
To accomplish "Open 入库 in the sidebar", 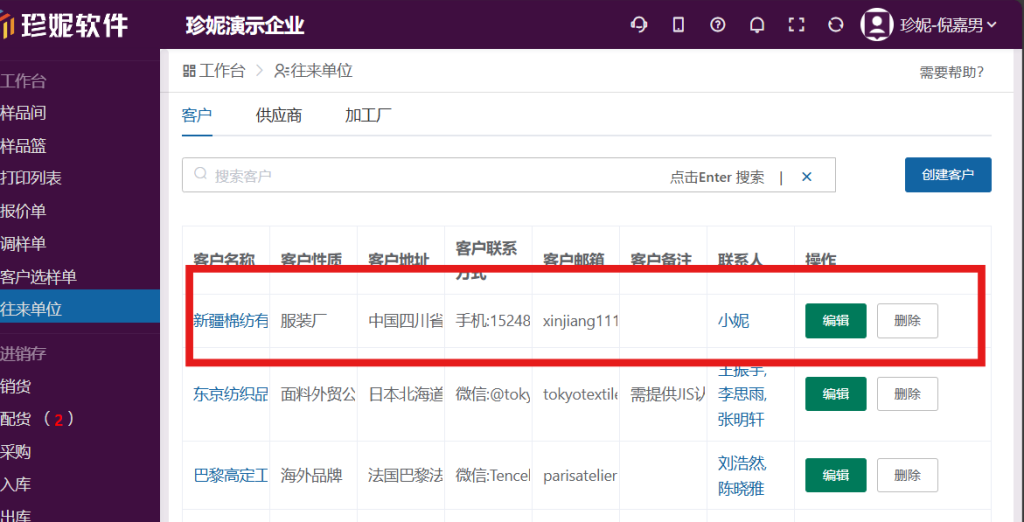I will point(16,484).
